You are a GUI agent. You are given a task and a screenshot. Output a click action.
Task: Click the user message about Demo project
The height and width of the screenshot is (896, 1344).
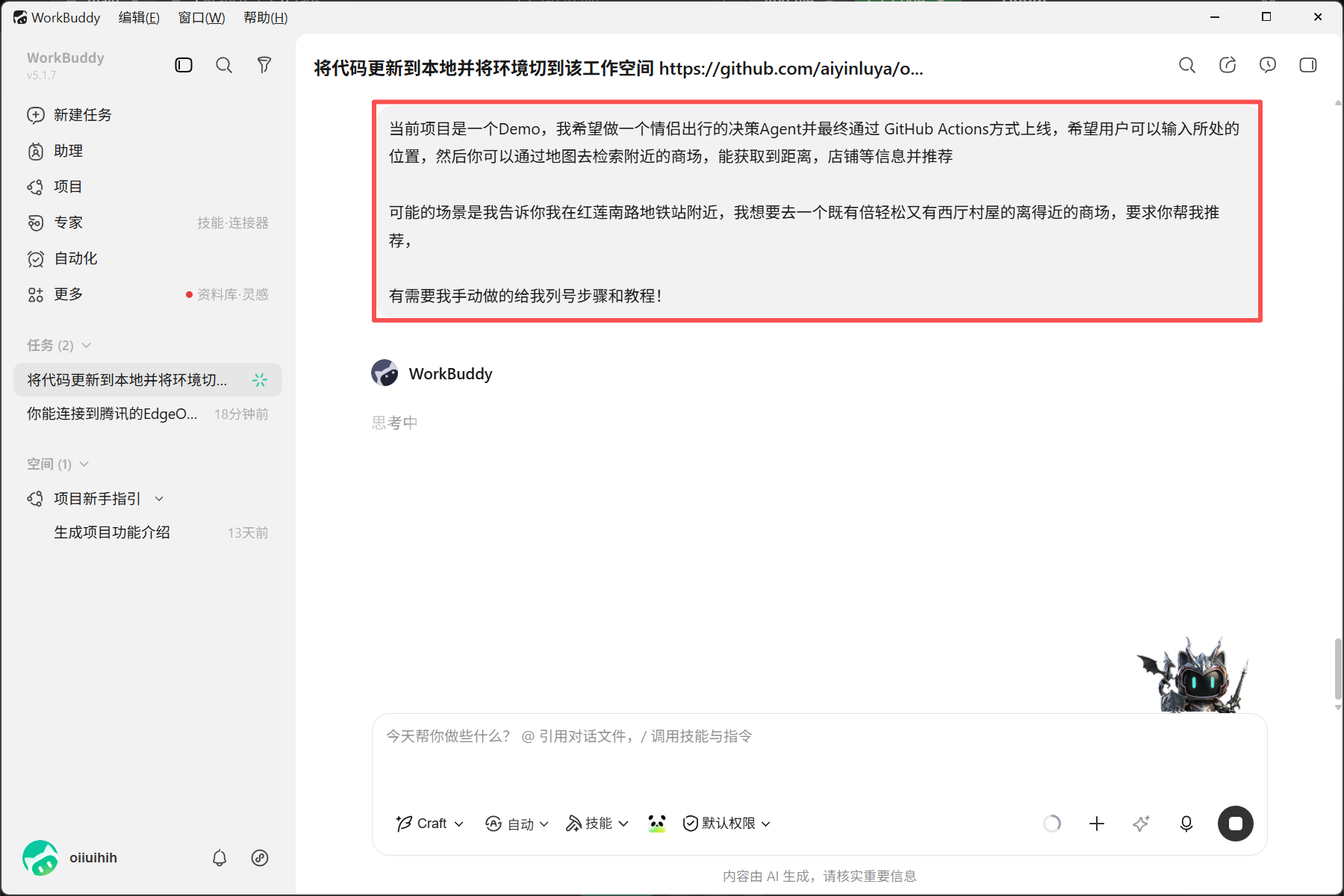817,212
